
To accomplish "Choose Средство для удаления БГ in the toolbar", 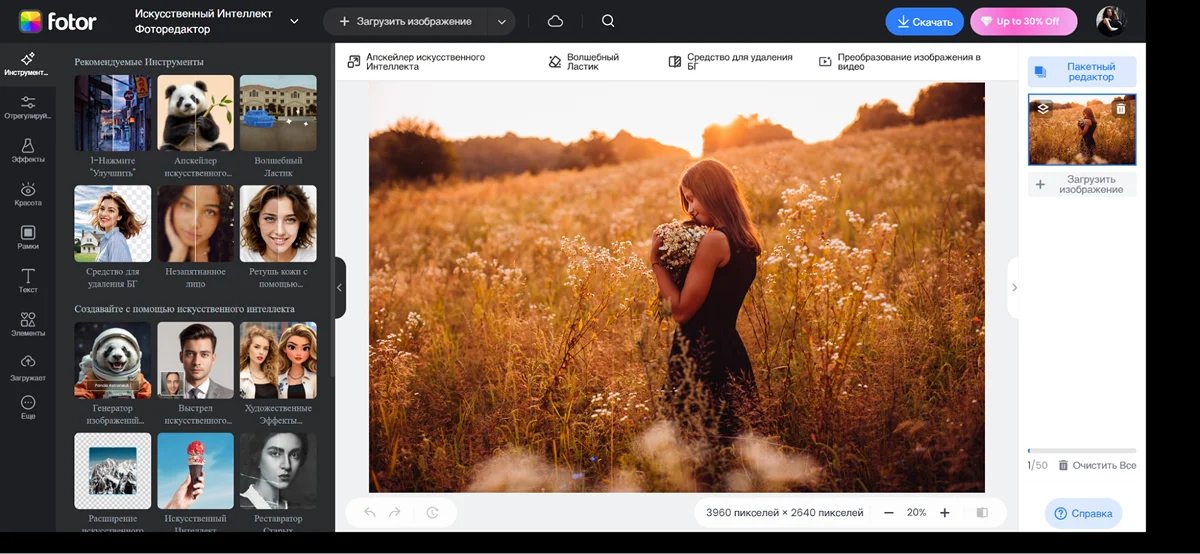I will click(730, 61).
